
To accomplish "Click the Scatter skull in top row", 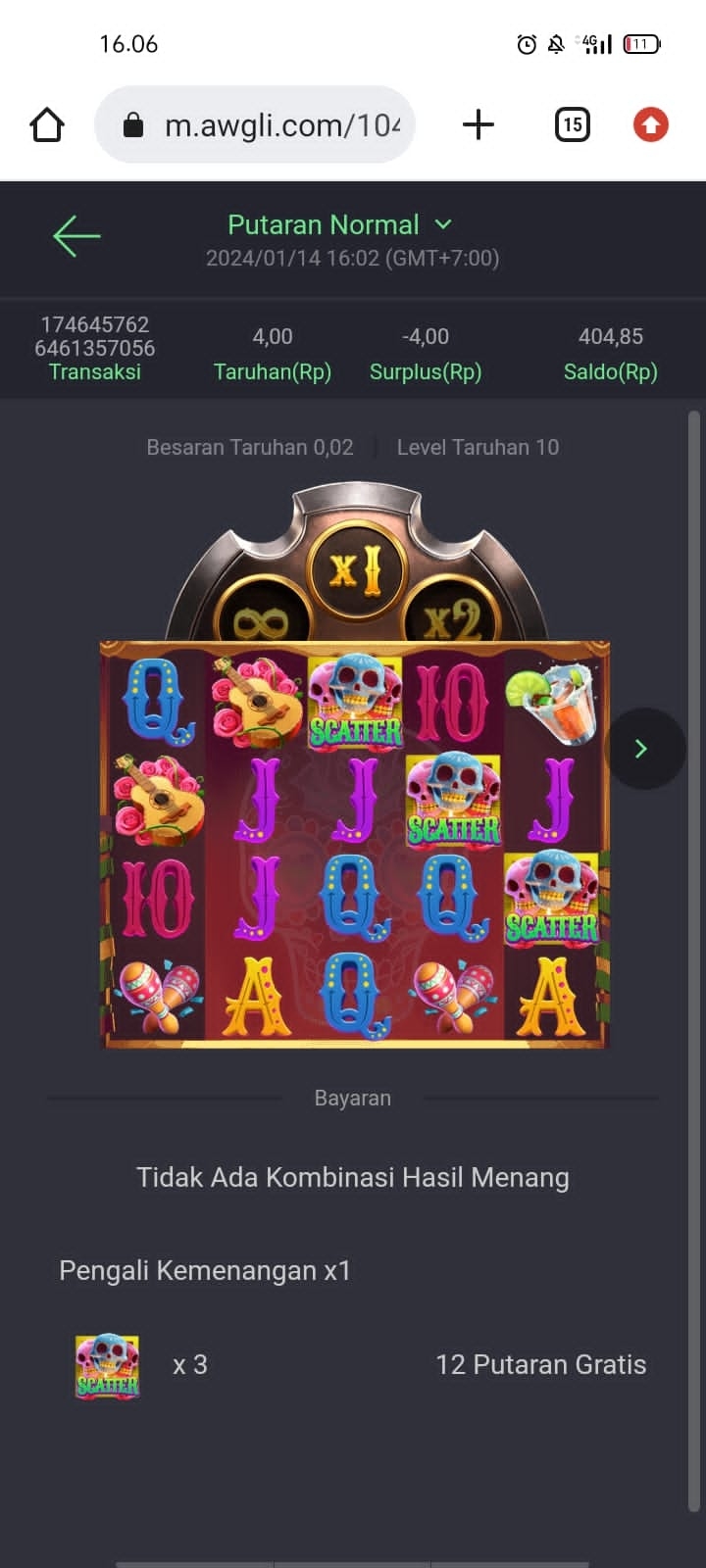I will [355, 701].
